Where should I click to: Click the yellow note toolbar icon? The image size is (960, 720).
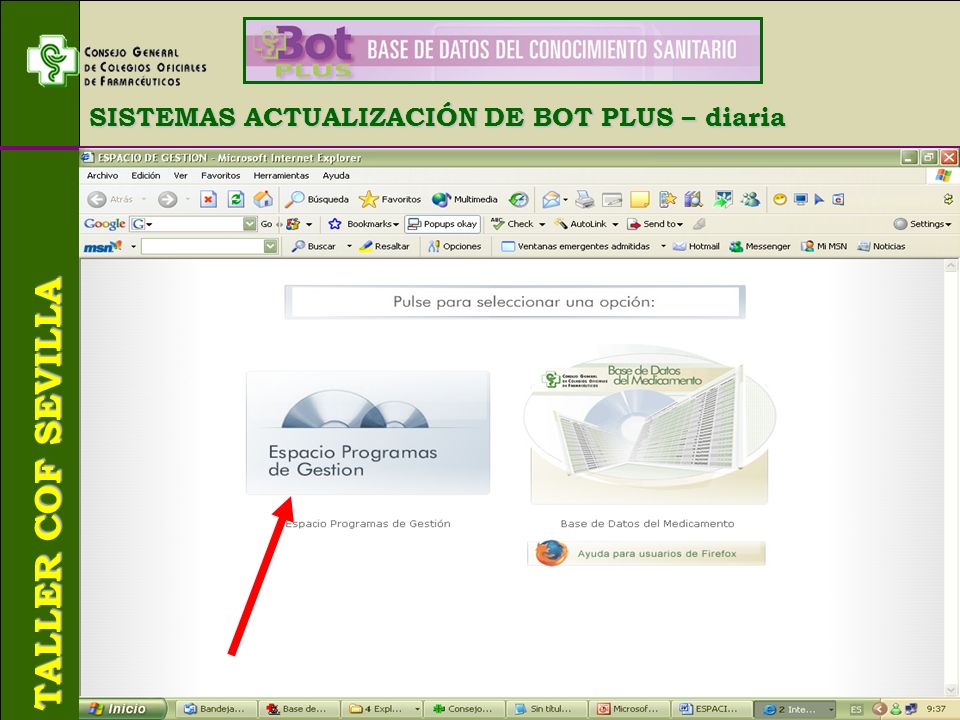point(639,200)
